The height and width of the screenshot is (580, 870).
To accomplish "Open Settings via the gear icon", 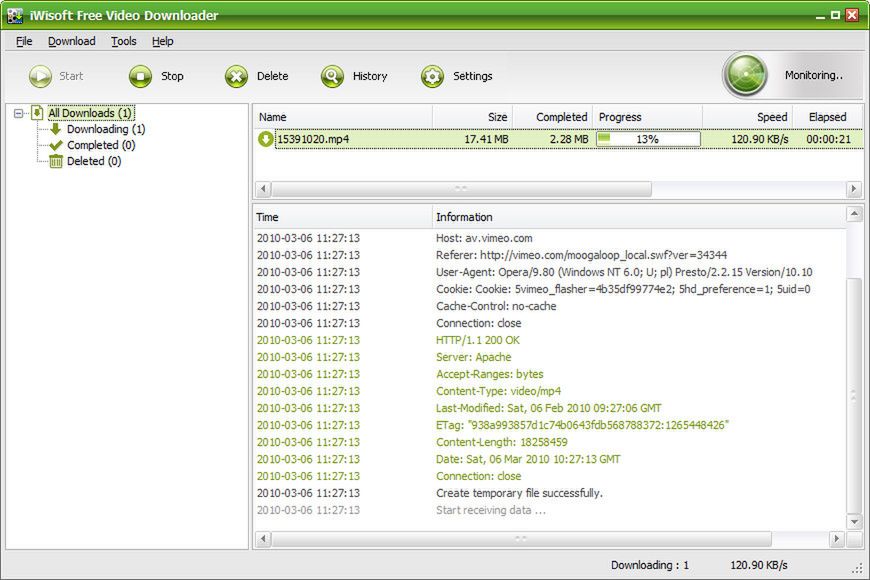I will point(432,76).
